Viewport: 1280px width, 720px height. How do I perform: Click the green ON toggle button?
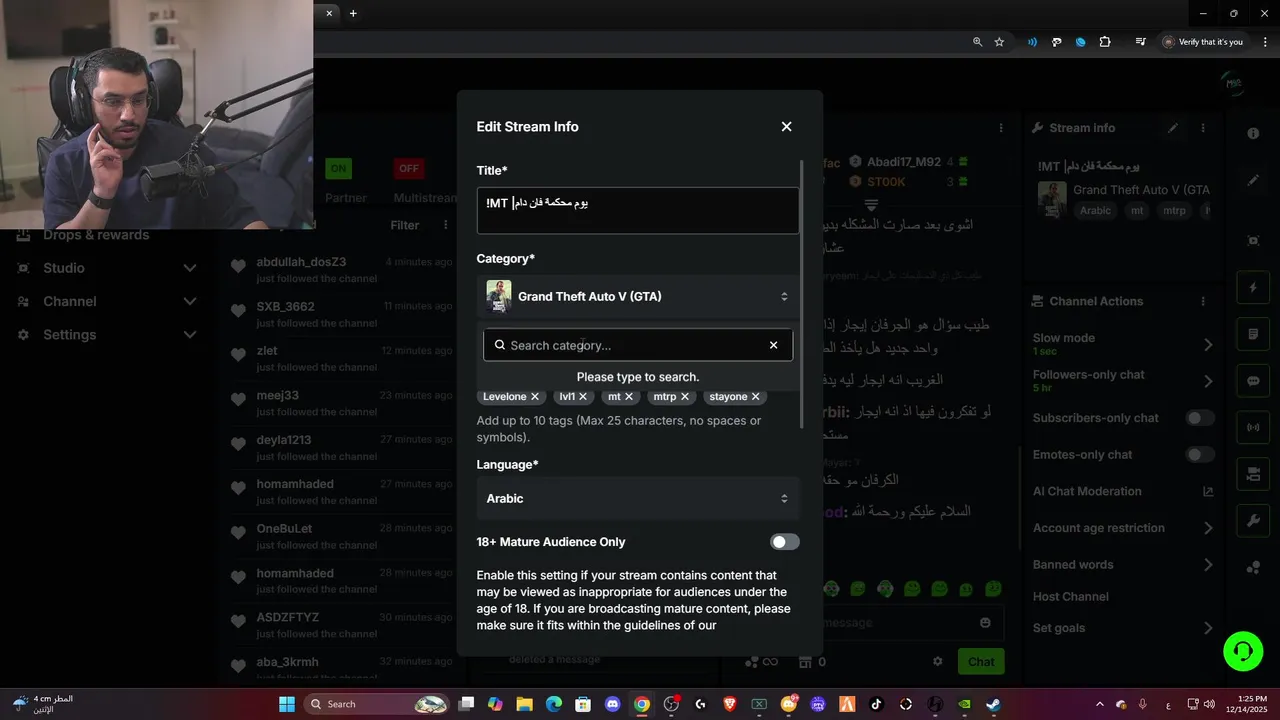point(339,168)
